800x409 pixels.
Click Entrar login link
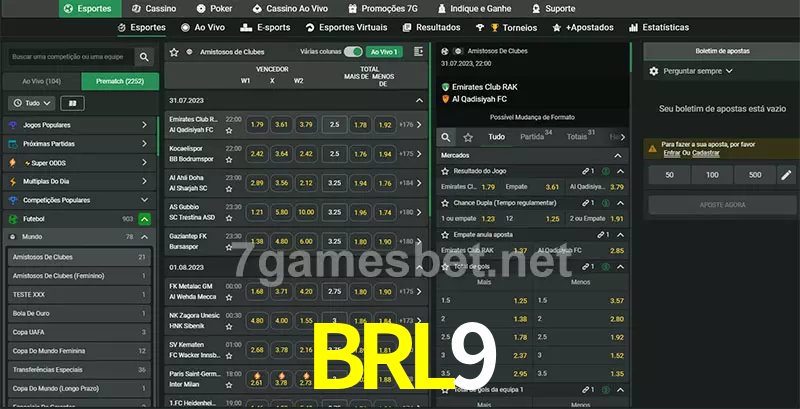pyautogui.click(x=671, y=153)
